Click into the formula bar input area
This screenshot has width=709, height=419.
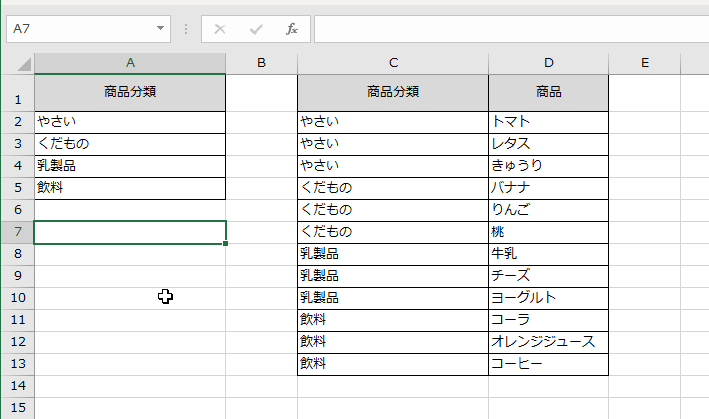(510, 29)
